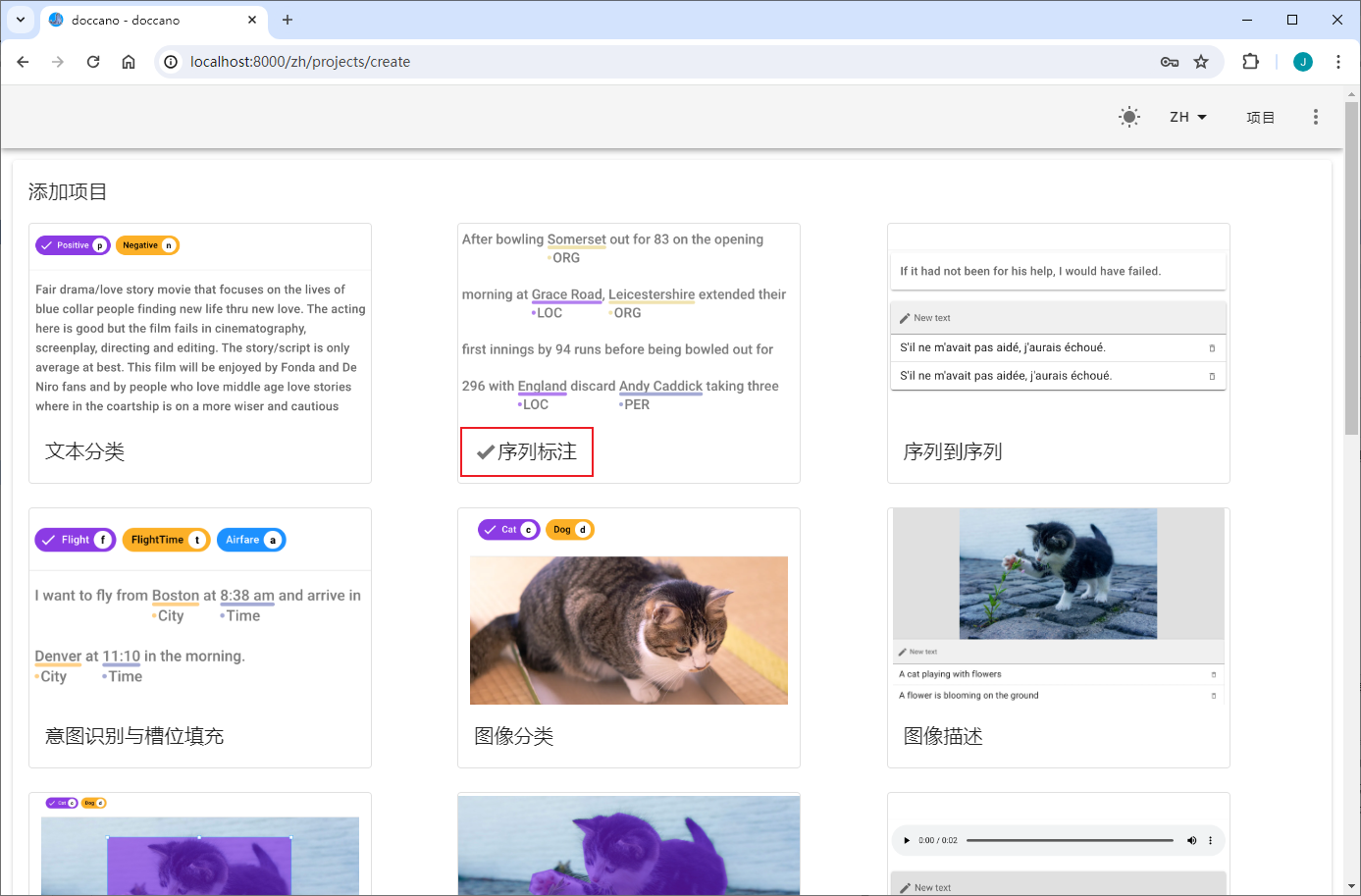The height and width of the screenshot is (896, 1361).
Task: Select the 文本分类 project type card
Action: [x=85, y=451]
